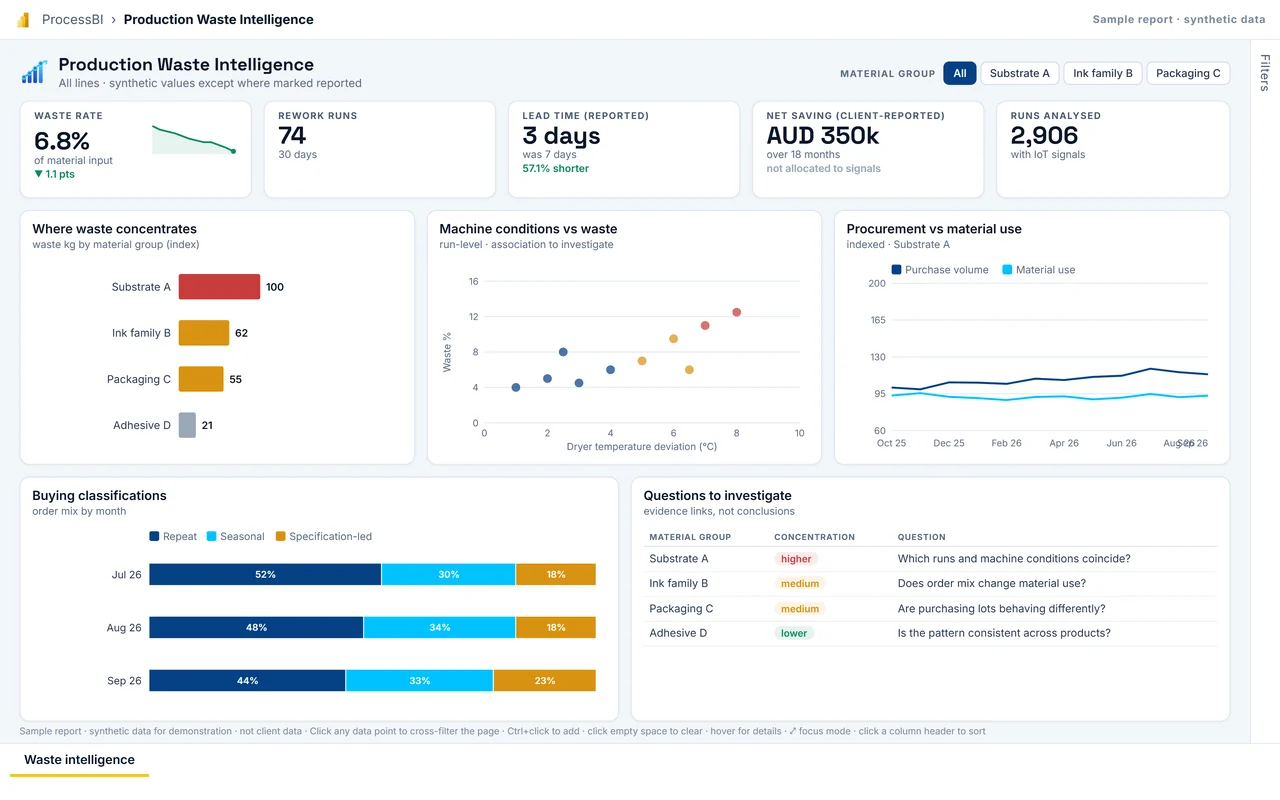
Task: Click the Production Waste Intelligence breadcrumb title
Action: 219,20
